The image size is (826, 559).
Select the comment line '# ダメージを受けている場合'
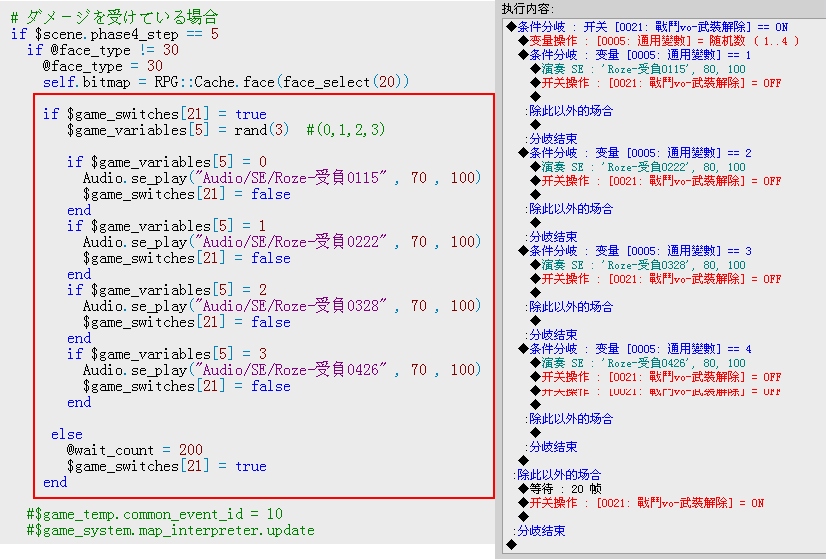(114, 17)
